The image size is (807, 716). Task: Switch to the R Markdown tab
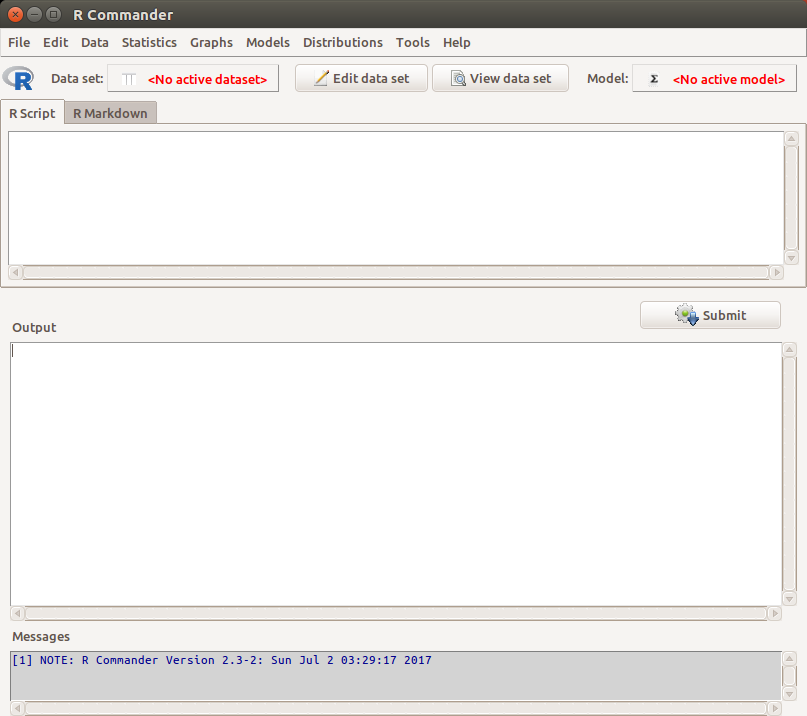pyautogui.click(x=110, y=113)
